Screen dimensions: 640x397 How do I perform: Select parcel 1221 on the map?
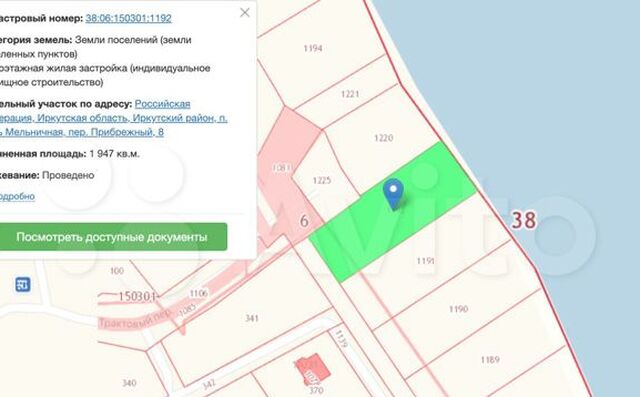pos(350,94)
